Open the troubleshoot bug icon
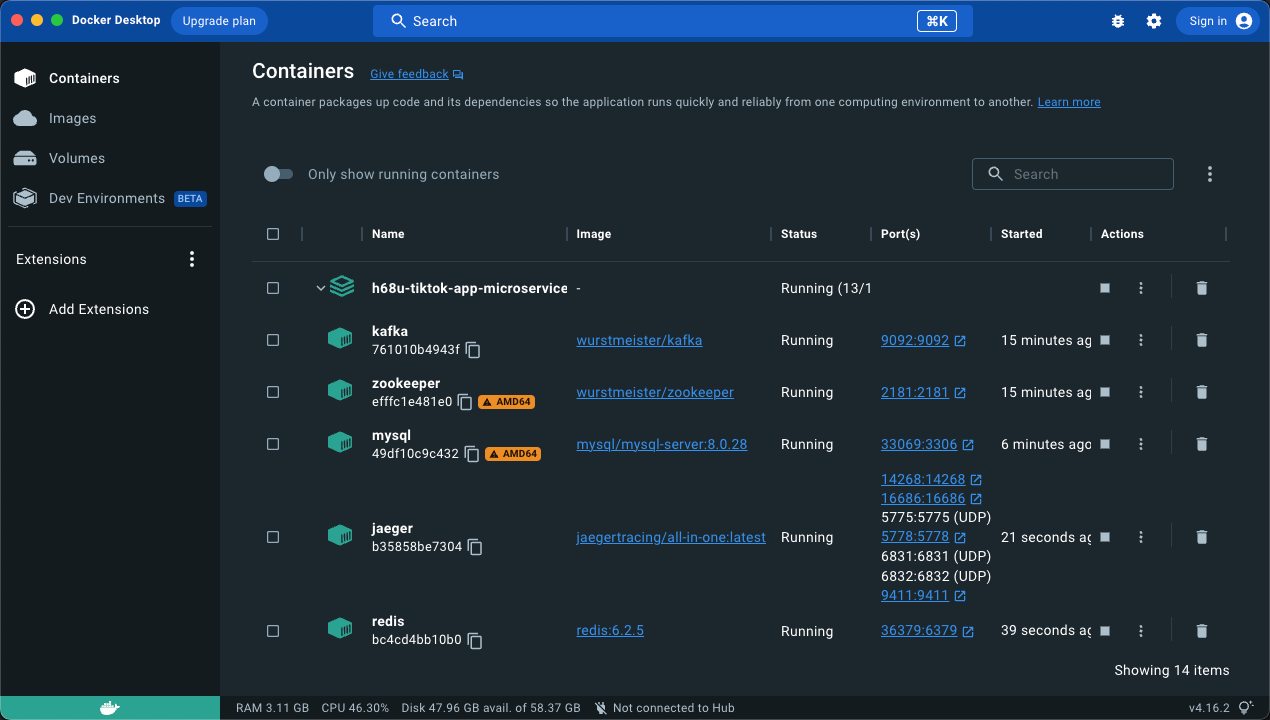 coord(1118,21)
